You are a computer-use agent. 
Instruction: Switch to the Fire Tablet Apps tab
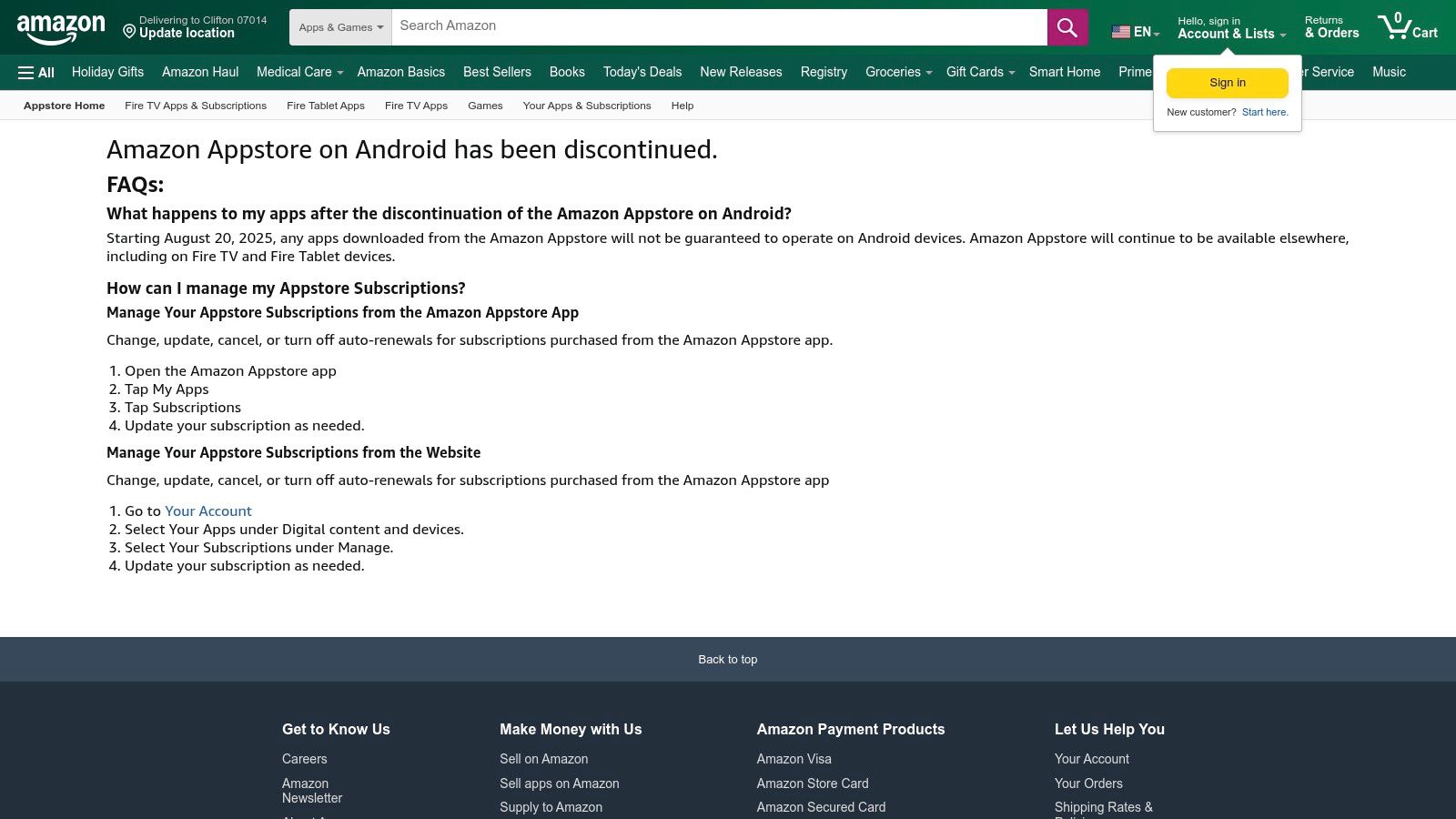click(x=325, y=106)
